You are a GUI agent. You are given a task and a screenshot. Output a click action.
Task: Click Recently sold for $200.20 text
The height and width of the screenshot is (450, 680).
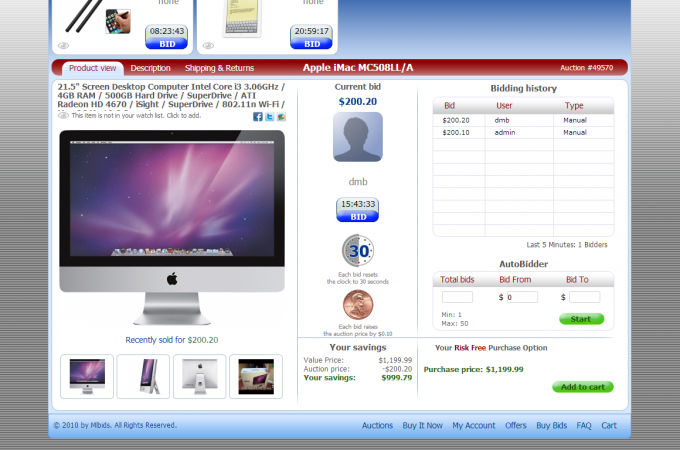pyautogui.click(x=172, y=340)
